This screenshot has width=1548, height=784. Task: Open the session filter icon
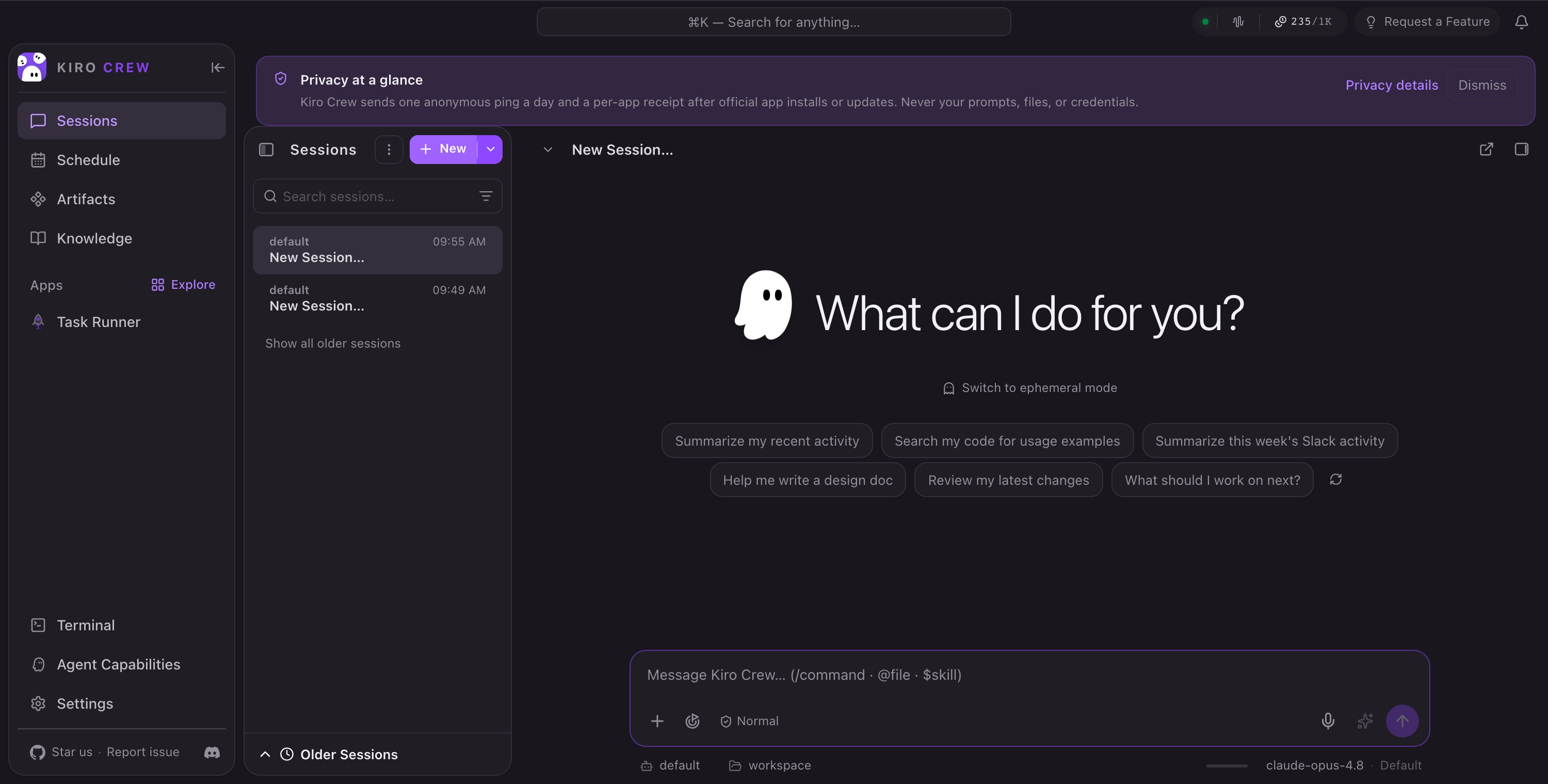click(x=486, y=196)
